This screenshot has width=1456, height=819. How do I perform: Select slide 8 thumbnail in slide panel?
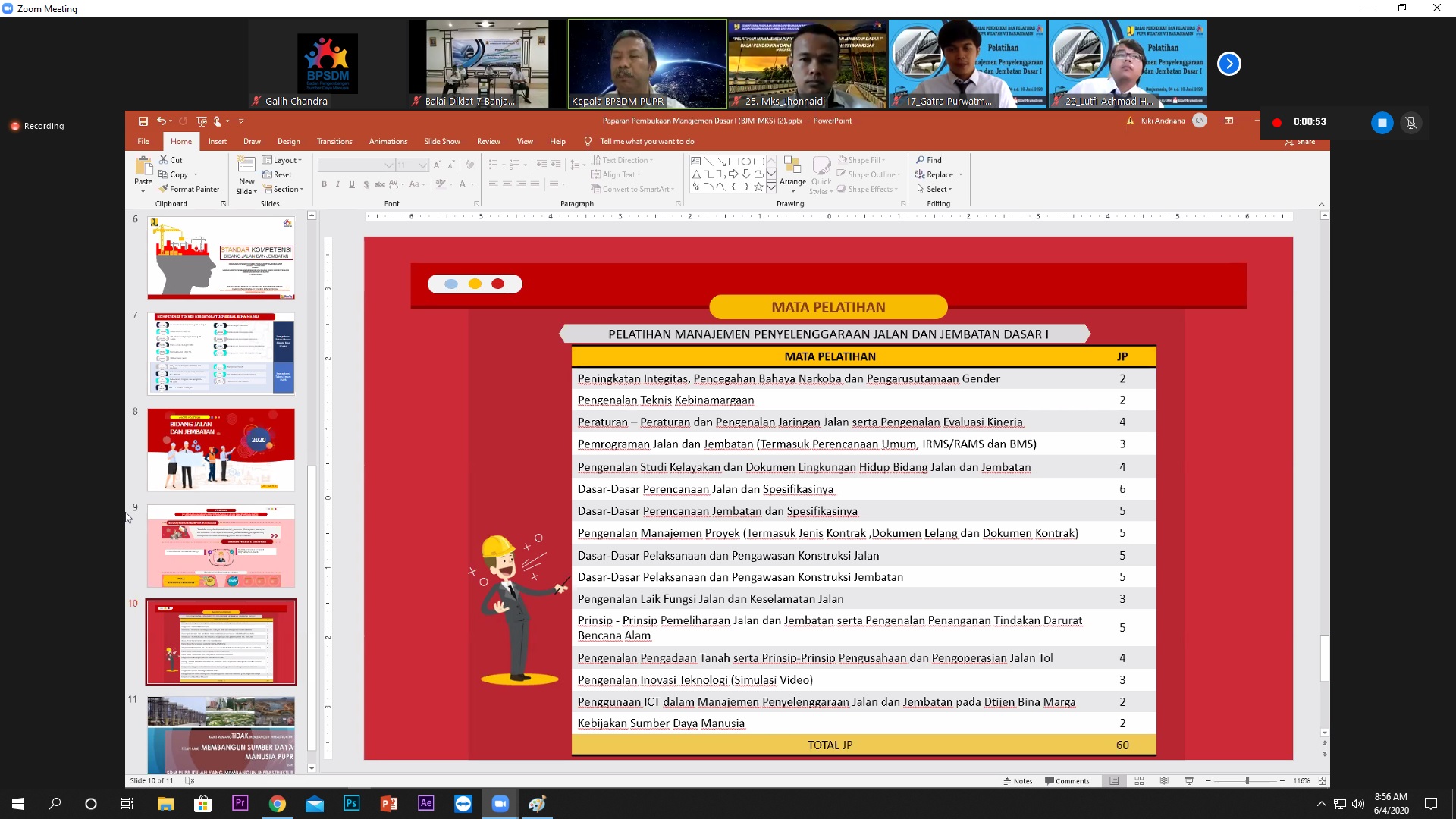[221, 450]
